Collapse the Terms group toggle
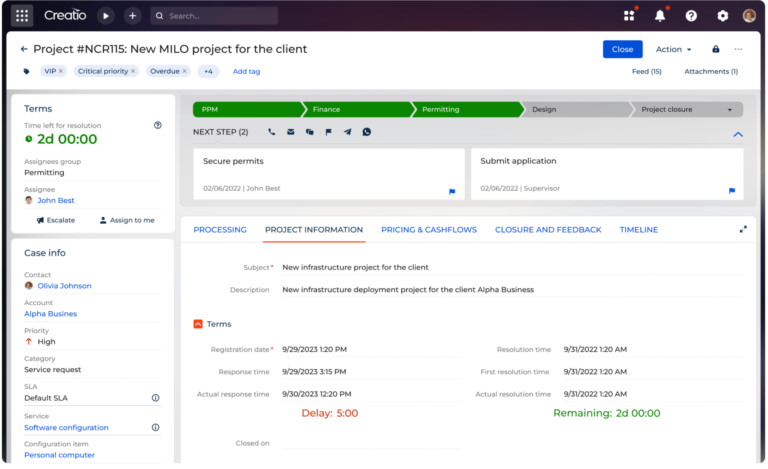This screenshot has height=469, width=768. point(198,324)
